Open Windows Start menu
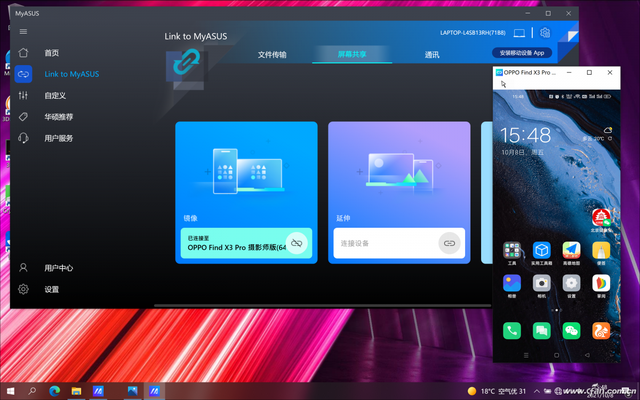 11,391
